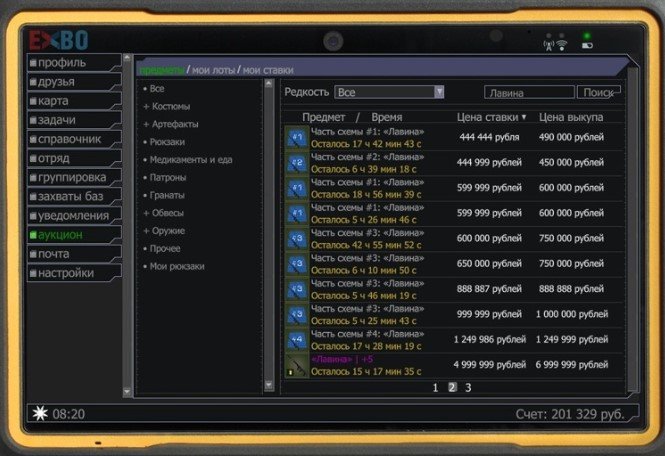Click the Wi-Fi signal status icon

pos(562,45)
